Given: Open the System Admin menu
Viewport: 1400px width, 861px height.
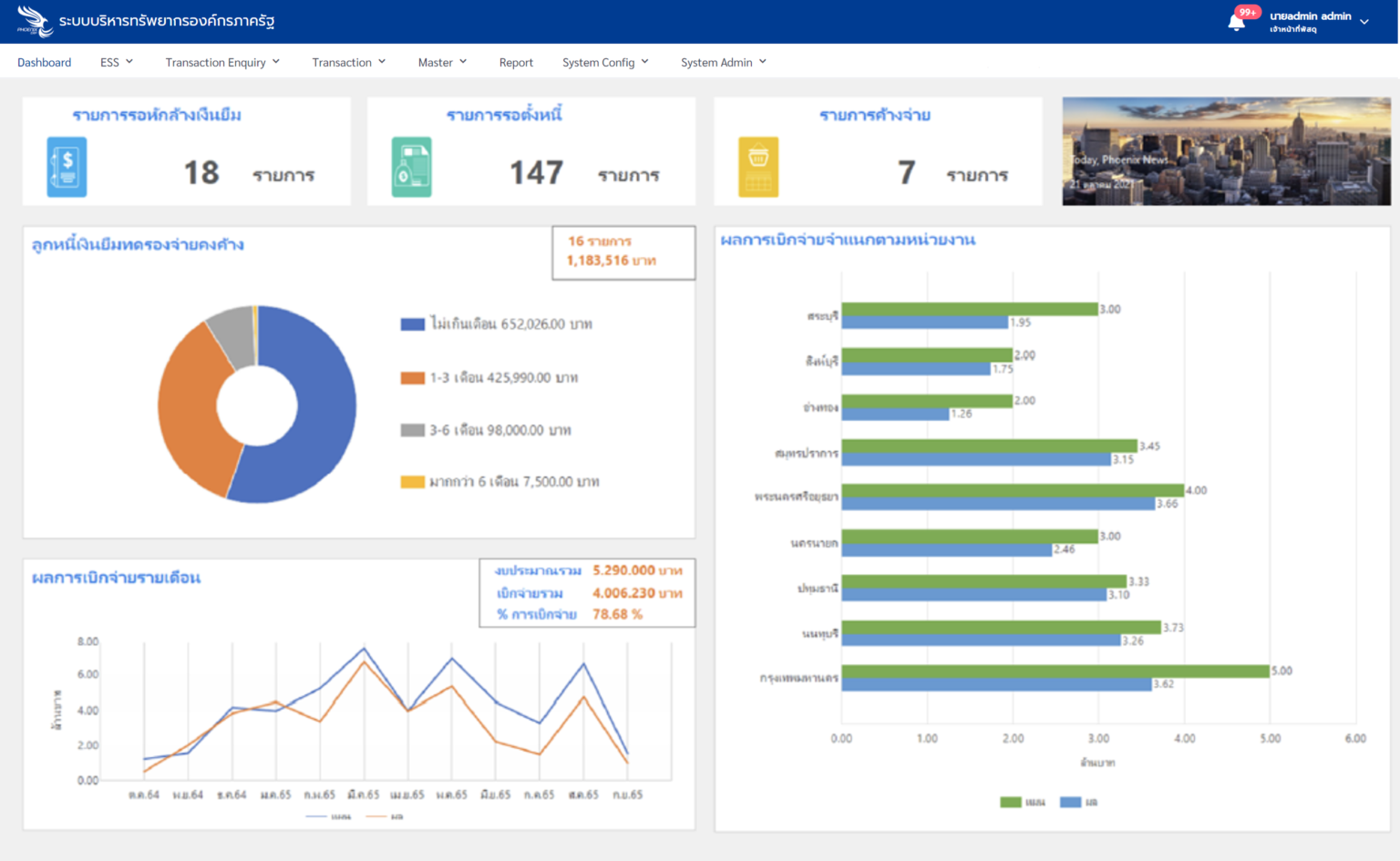Looking at the screenshot, I should [724, 62].
